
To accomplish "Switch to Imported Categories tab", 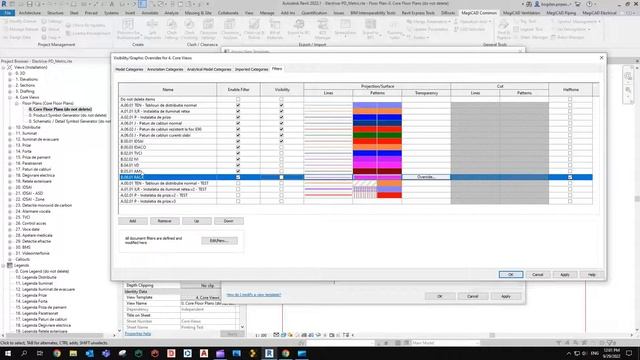I will [x=251, y=69].
